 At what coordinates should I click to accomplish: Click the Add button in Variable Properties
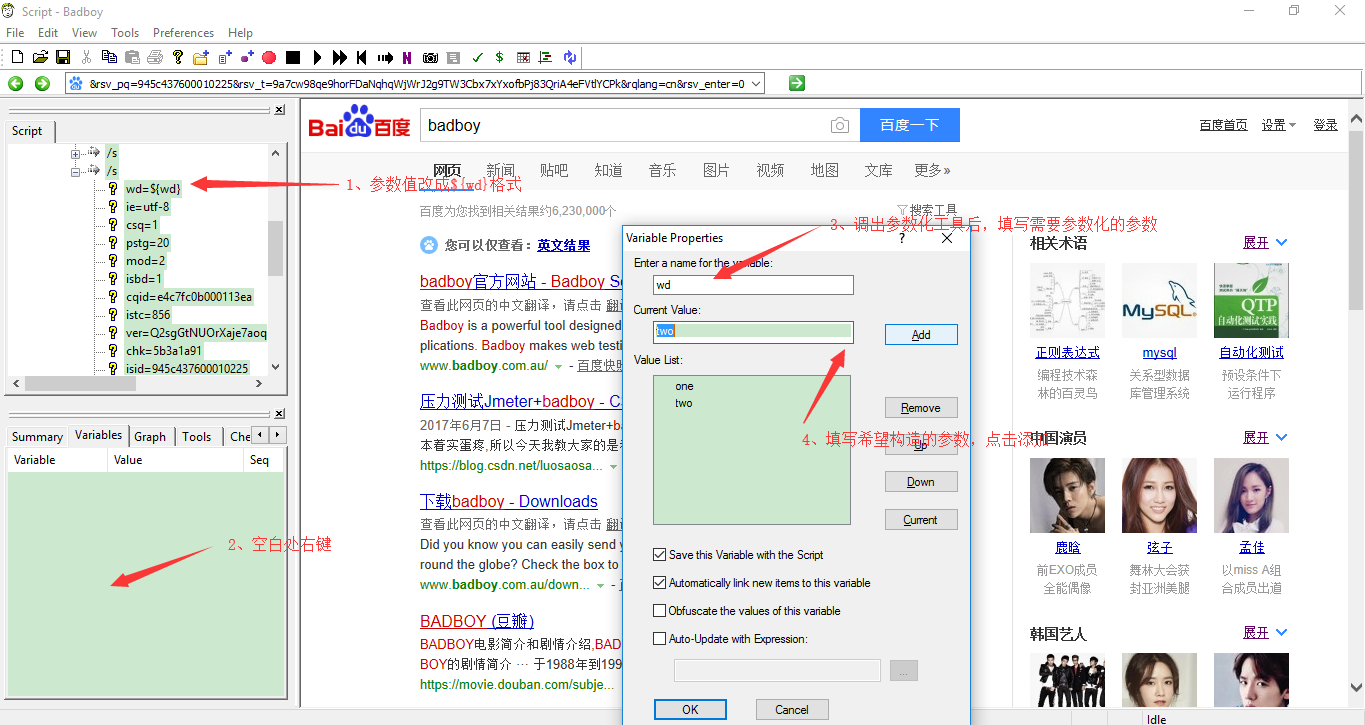point(921,335)
